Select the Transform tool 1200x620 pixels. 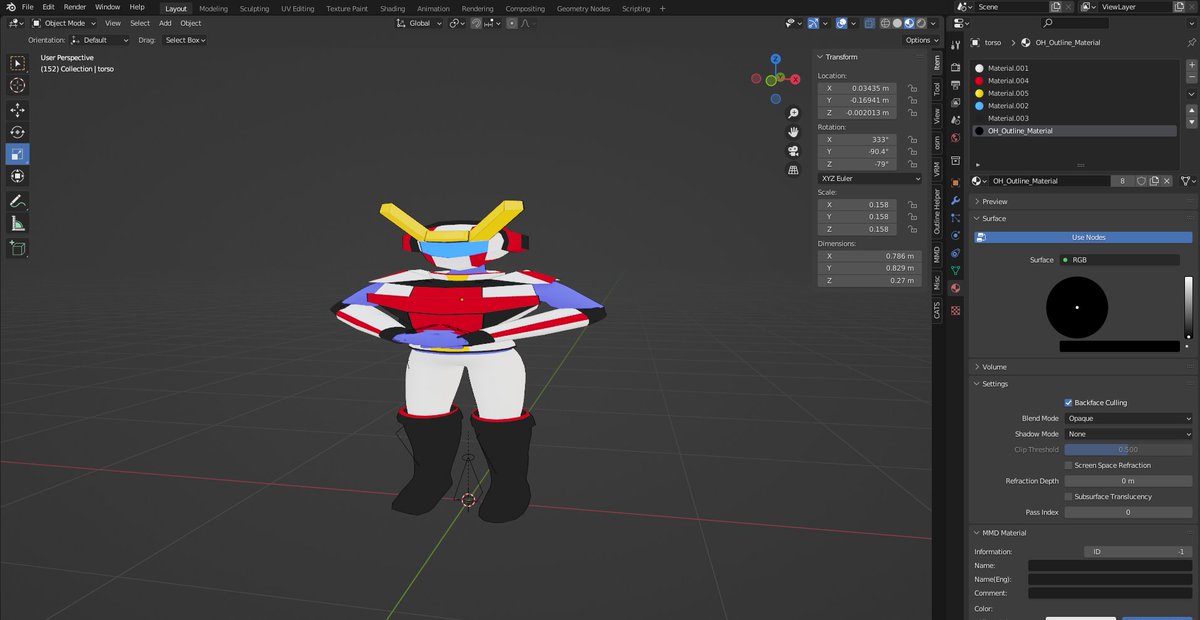click(18, 176)
